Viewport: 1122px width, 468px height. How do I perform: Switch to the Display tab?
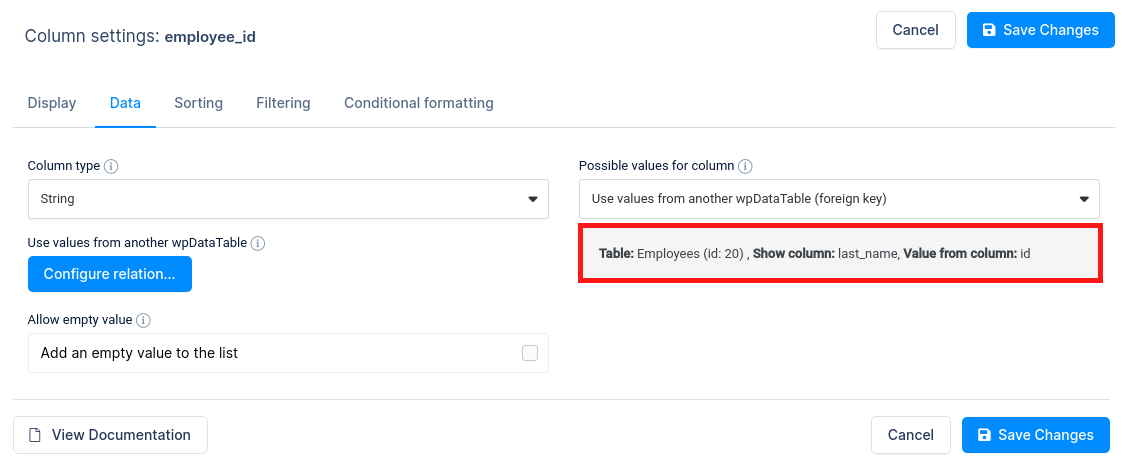tap(52, 103)
